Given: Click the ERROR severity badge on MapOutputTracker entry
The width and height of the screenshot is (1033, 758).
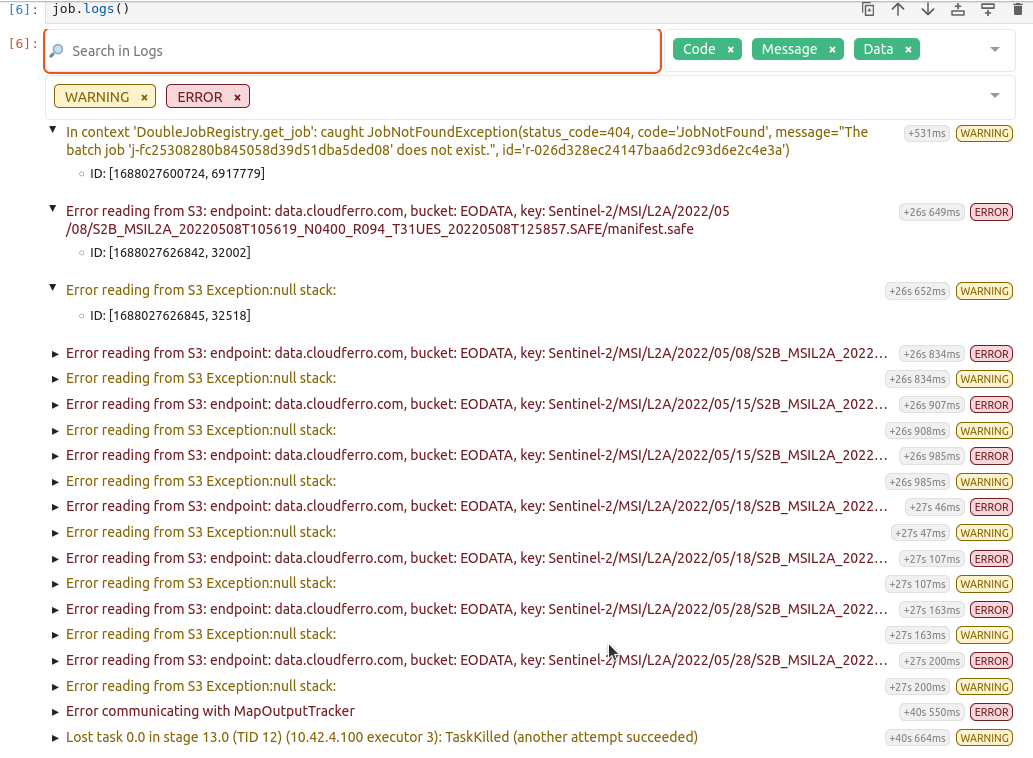Looking at the screenshot, I should pyautogui.click(x=991, y=712).
